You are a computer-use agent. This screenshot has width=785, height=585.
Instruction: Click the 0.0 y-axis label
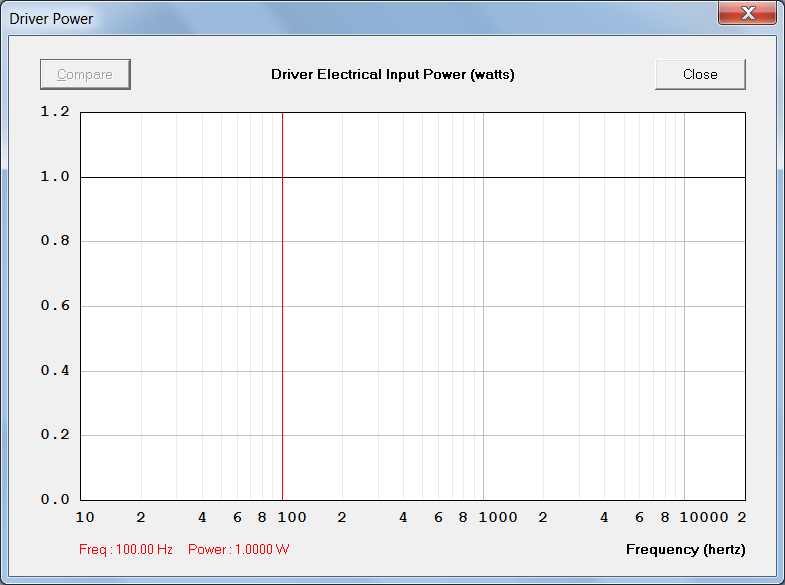(55, 499)
